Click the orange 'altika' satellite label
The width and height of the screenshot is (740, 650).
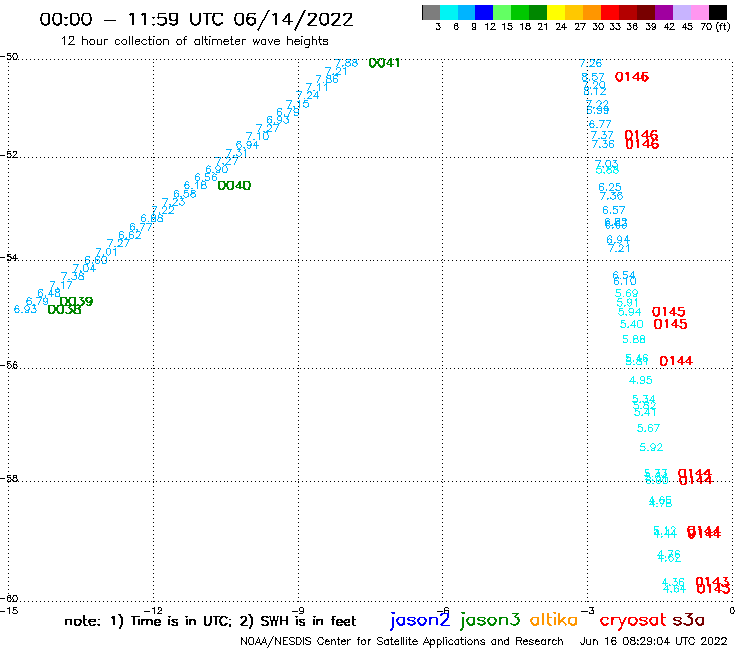click(554, 619)
